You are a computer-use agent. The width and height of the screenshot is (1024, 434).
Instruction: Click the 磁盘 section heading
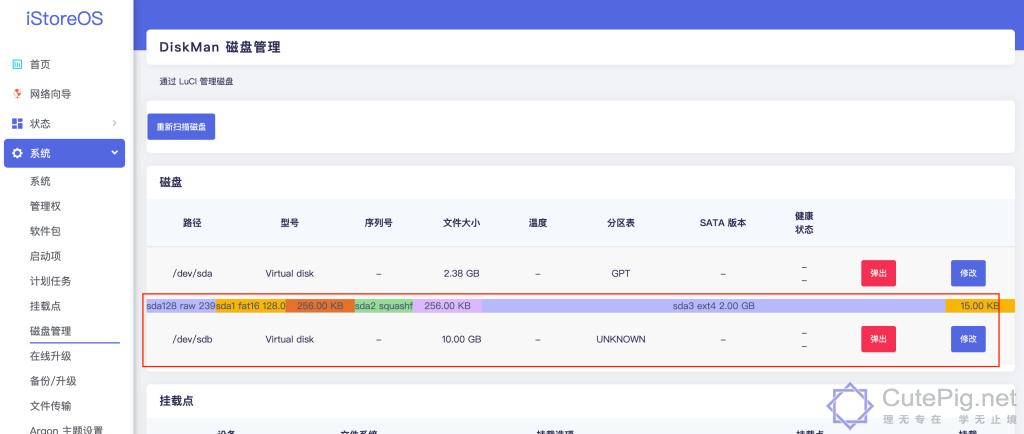tap(170, 182)
